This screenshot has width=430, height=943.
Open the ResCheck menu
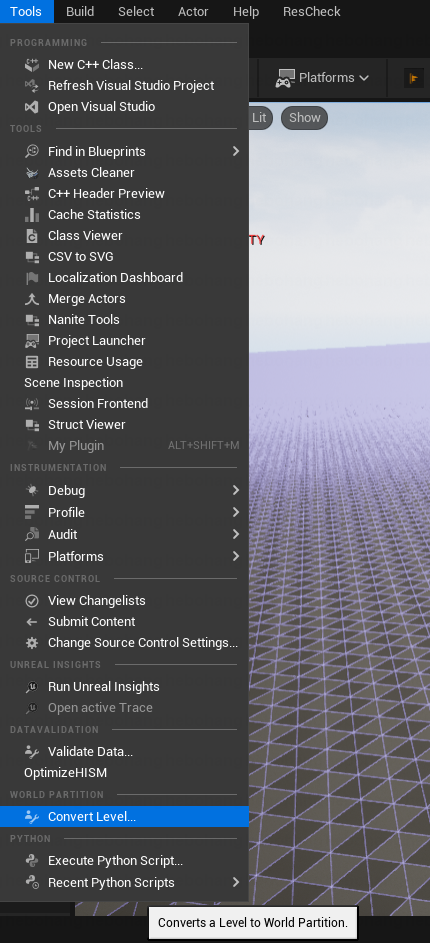[312, 11]
